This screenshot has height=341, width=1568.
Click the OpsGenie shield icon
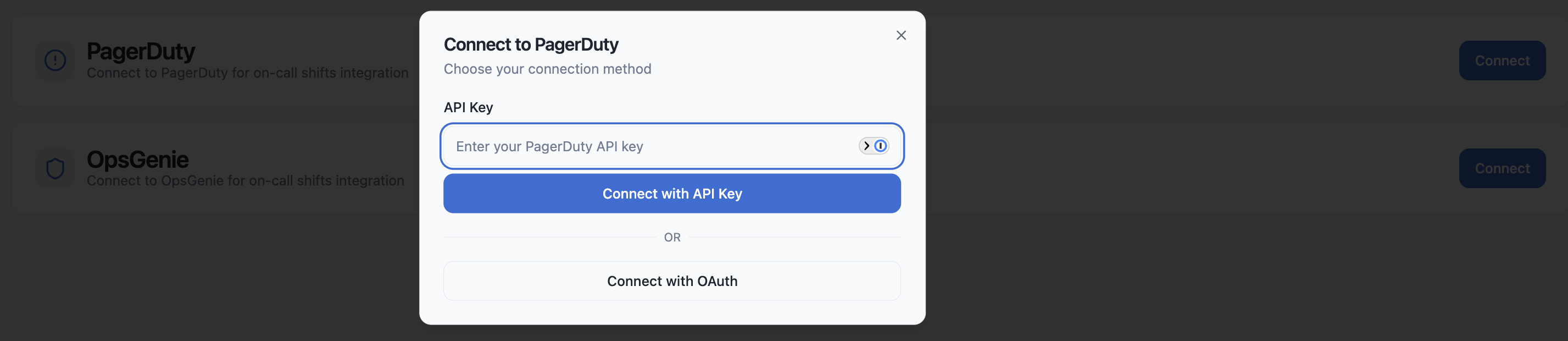coord(55,169)
